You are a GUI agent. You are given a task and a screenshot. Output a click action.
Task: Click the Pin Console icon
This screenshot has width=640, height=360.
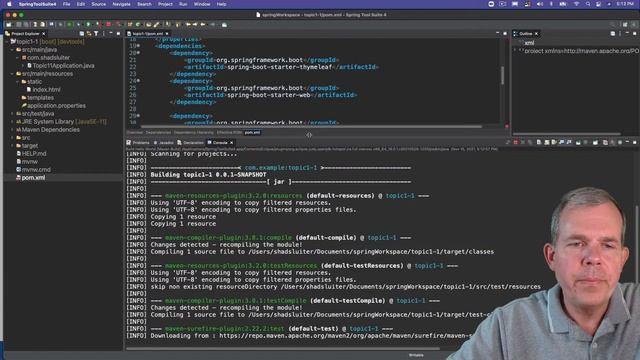tap(578, 142)
